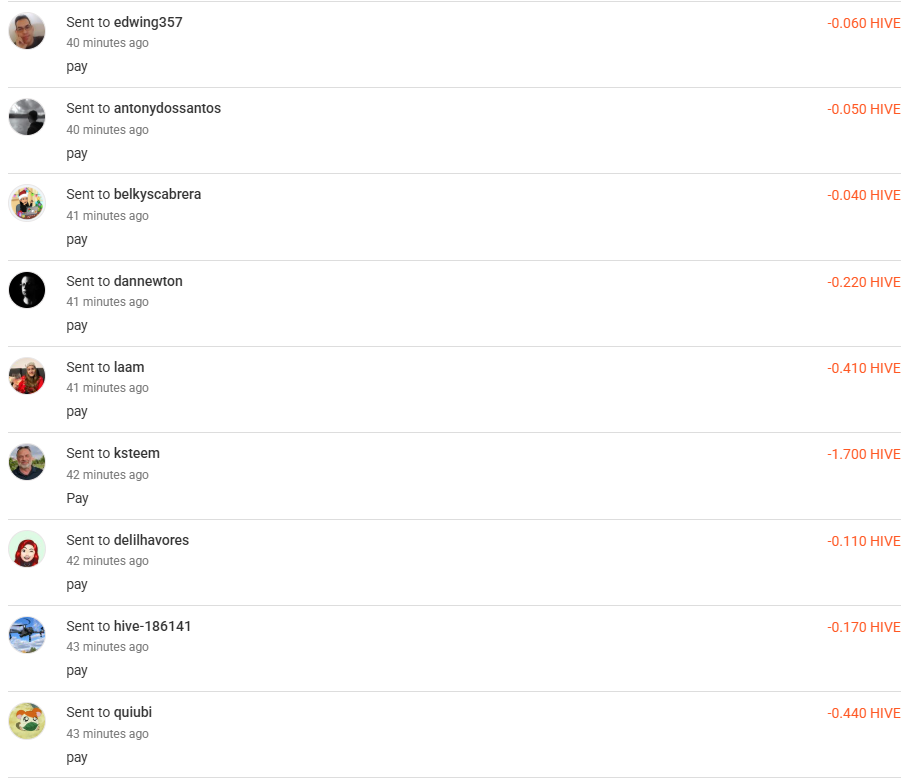
Task: Visit delilhavores profile name
Action: [x=151, y=540]
